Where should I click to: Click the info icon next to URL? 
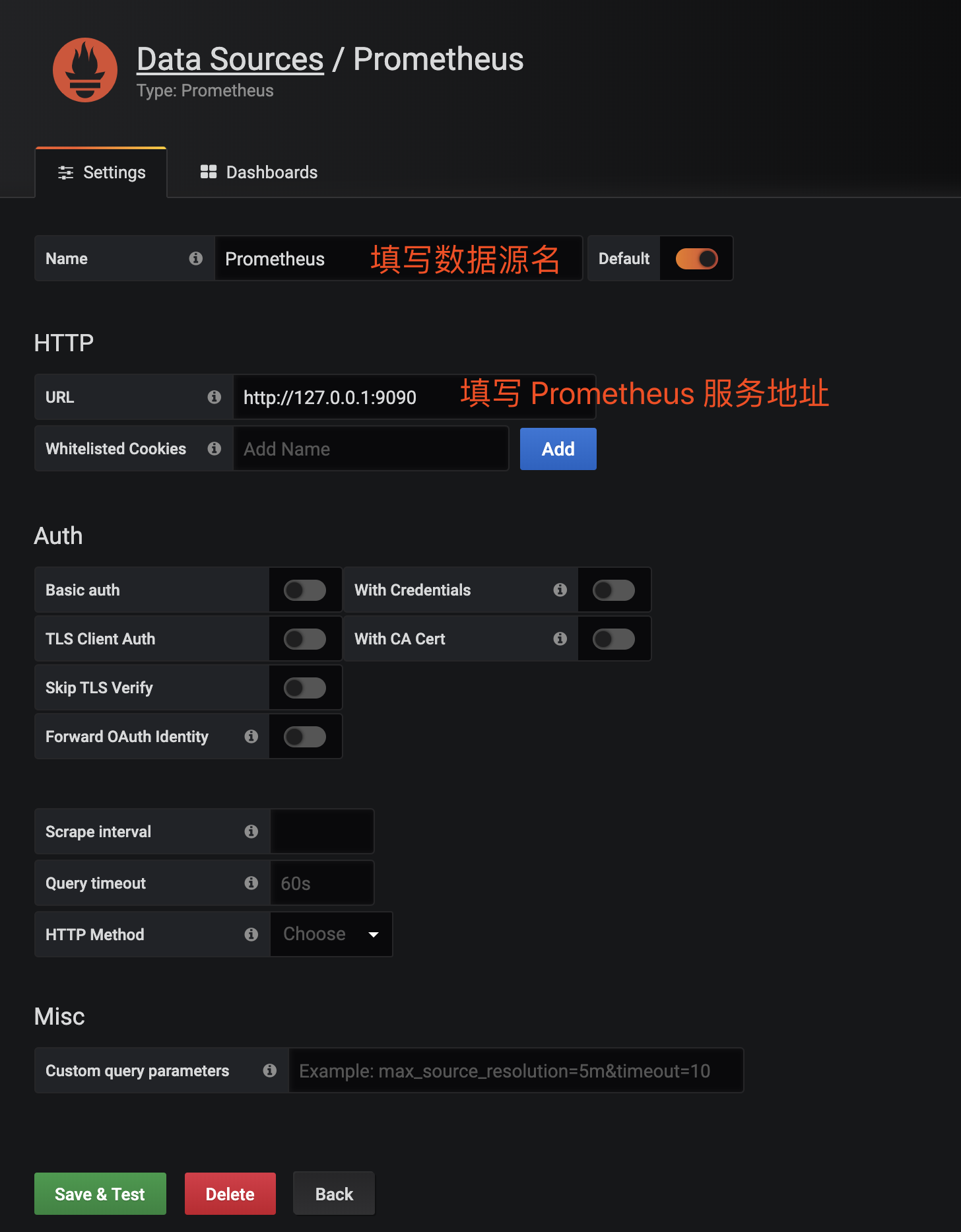coord(214,397)
